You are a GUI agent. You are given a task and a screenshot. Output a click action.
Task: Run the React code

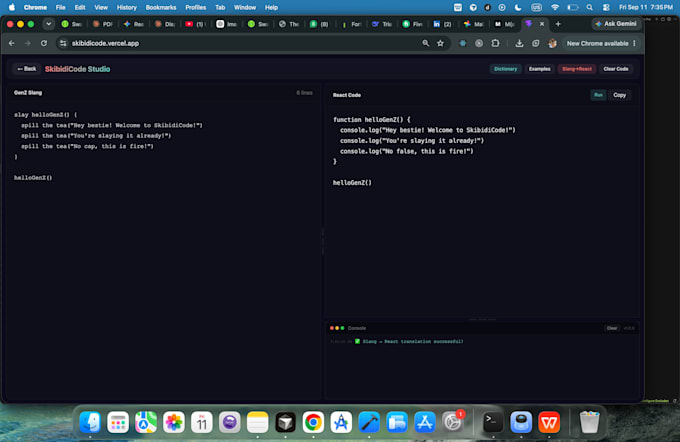pyautogui.click(x=598, y=95)
